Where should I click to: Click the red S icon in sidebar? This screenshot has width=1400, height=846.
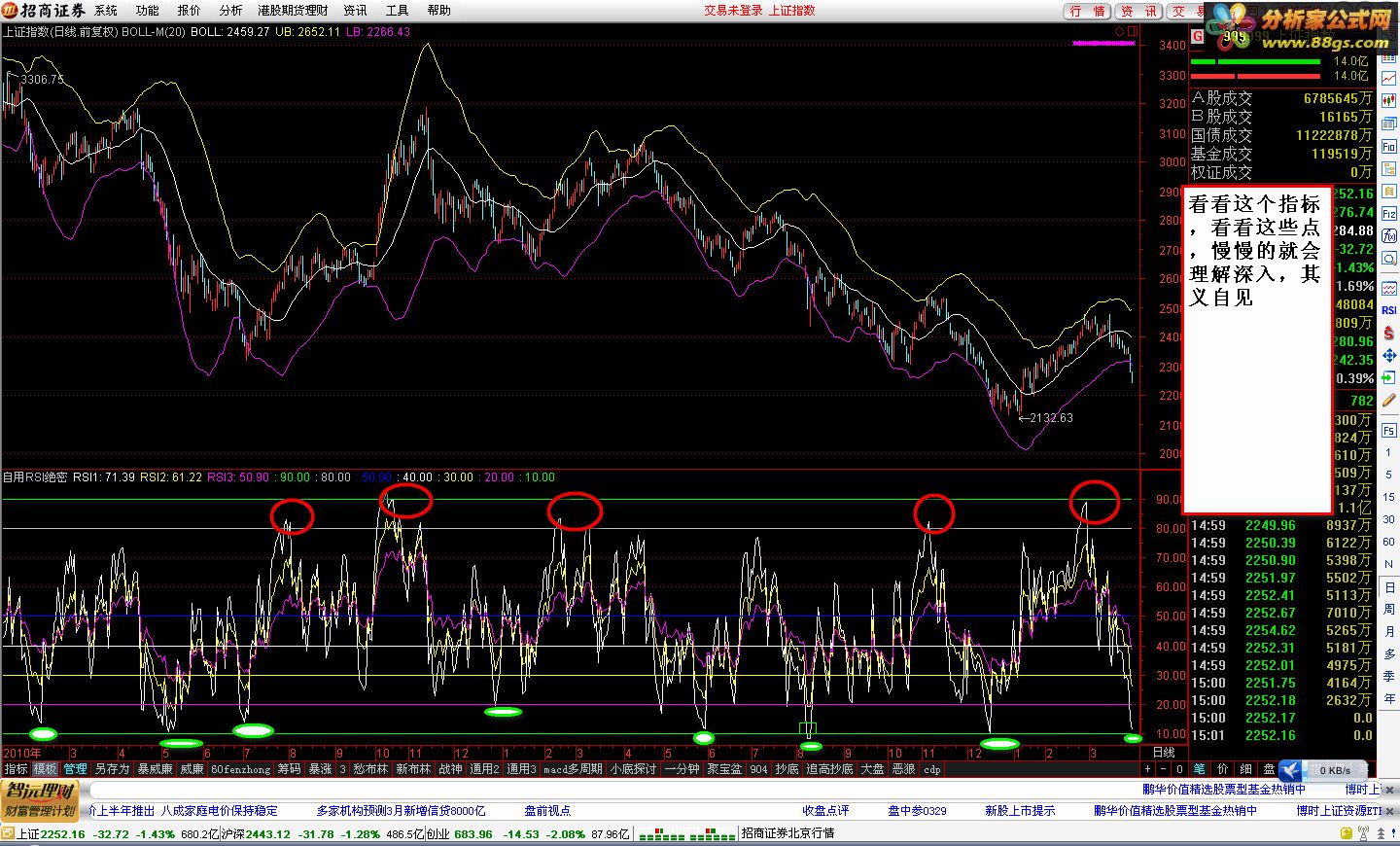point(1389,335)
